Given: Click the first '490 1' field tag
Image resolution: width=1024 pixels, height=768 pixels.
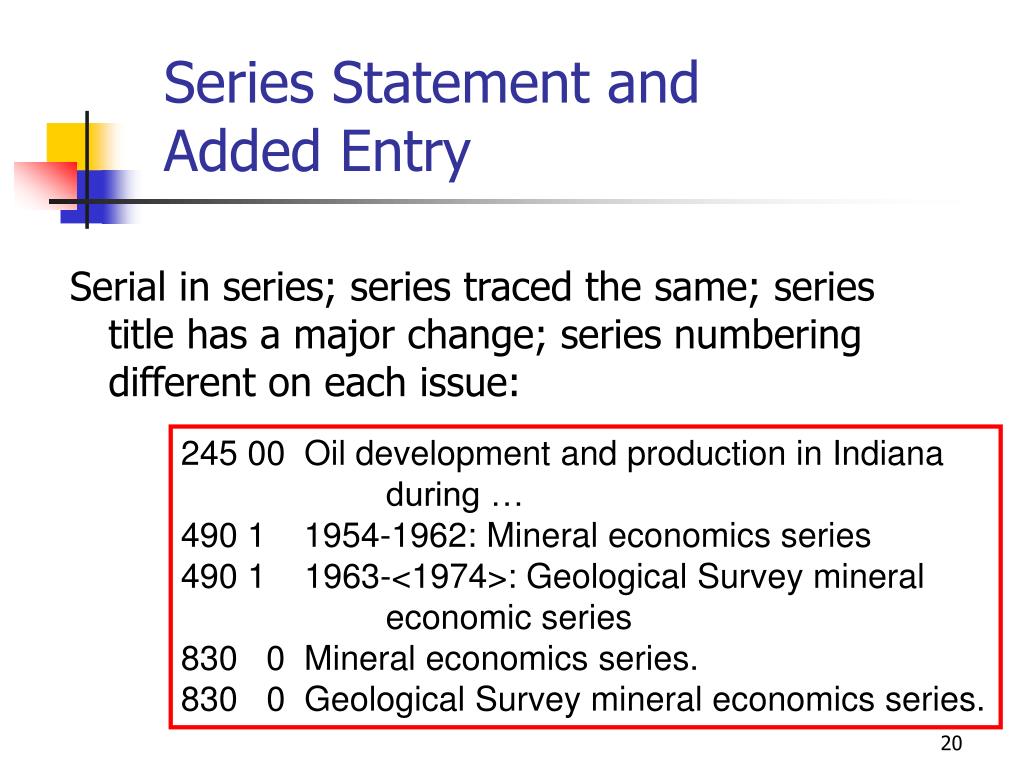Looking at the screenshot, I should pyautogui.click(x=222, y=536).
